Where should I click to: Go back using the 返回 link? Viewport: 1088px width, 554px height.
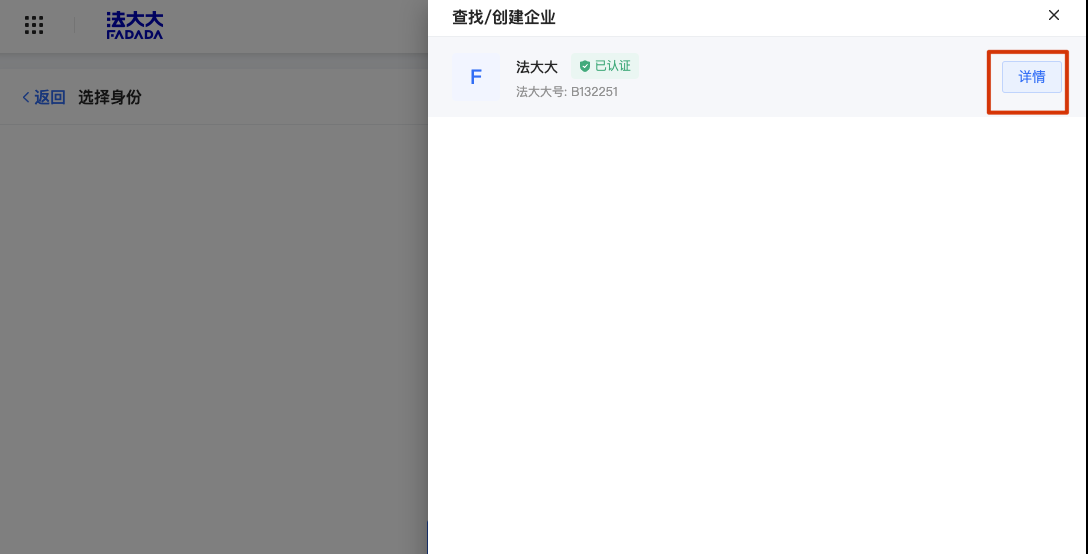(44, 97)
